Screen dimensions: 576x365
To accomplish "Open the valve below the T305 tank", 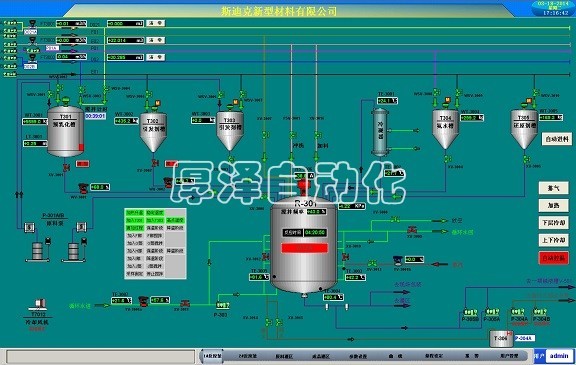I will coord(526,159).
